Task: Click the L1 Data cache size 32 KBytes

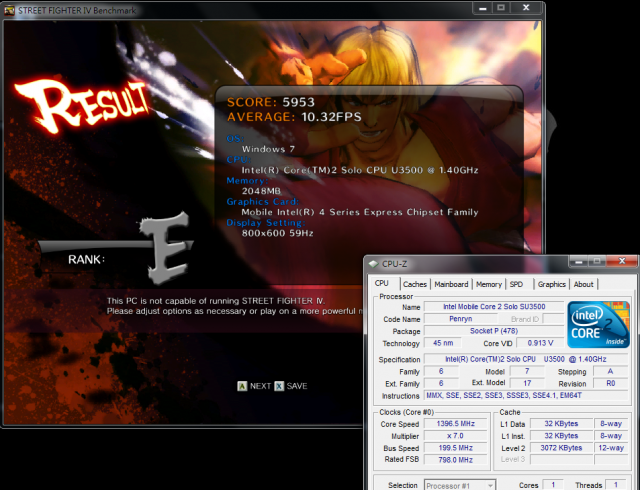Action: point(561,424)
